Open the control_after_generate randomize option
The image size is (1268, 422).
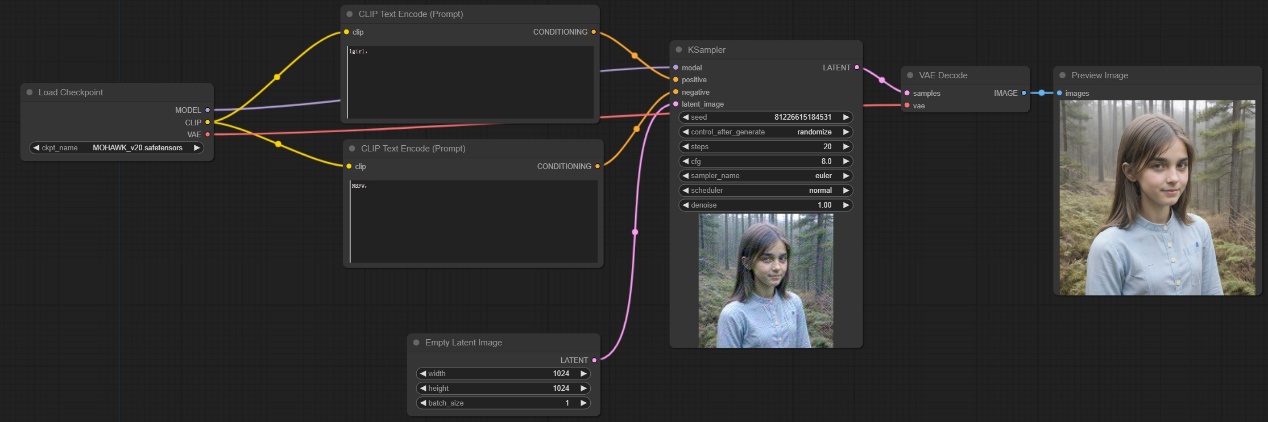tap(765, 131)
